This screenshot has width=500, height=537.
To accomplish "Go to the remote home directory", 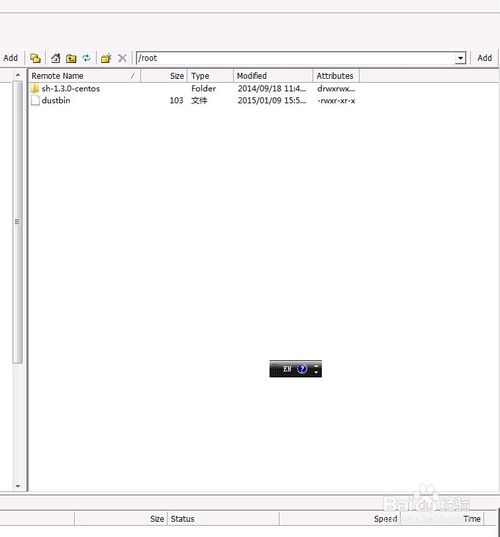I will coord(55,58).
